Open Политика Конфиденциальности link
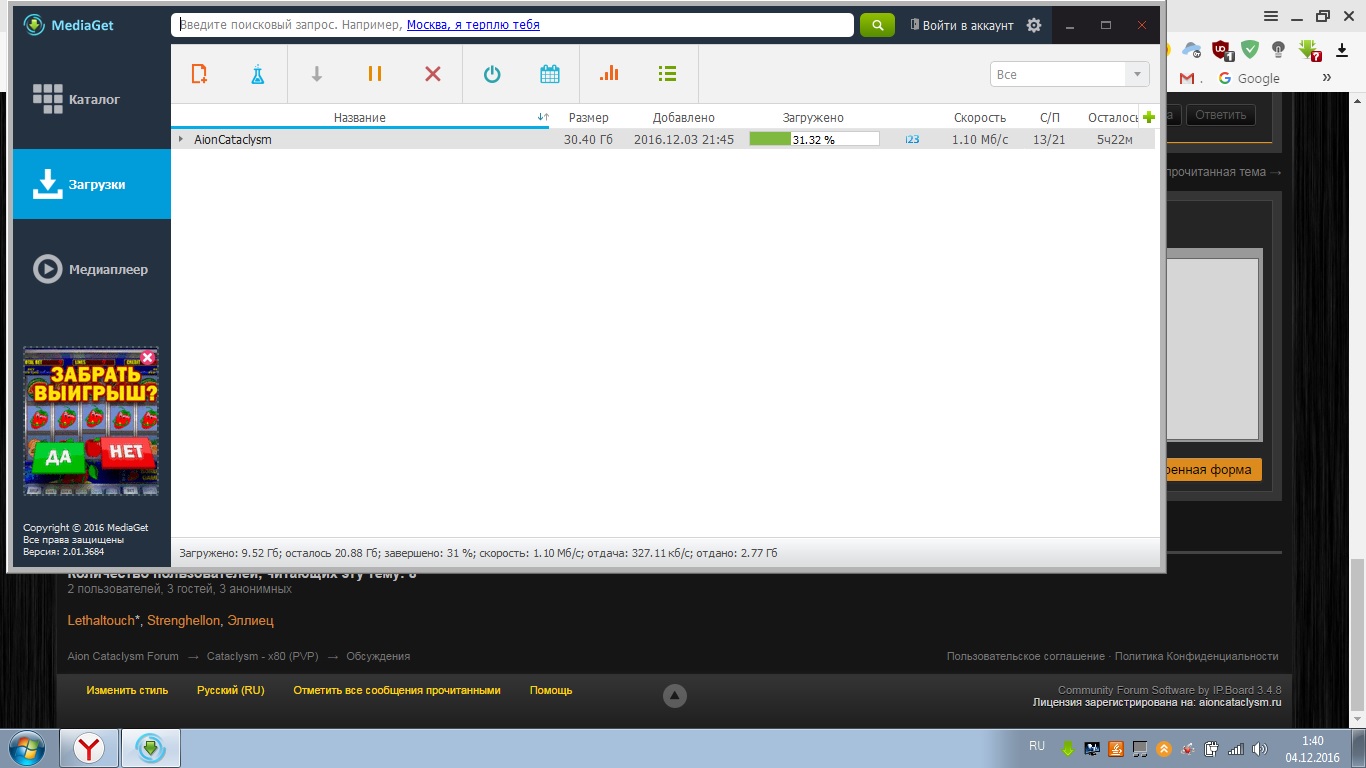Image resolution: width=1366 pixels, height=768 pixels. [1197, 656]
